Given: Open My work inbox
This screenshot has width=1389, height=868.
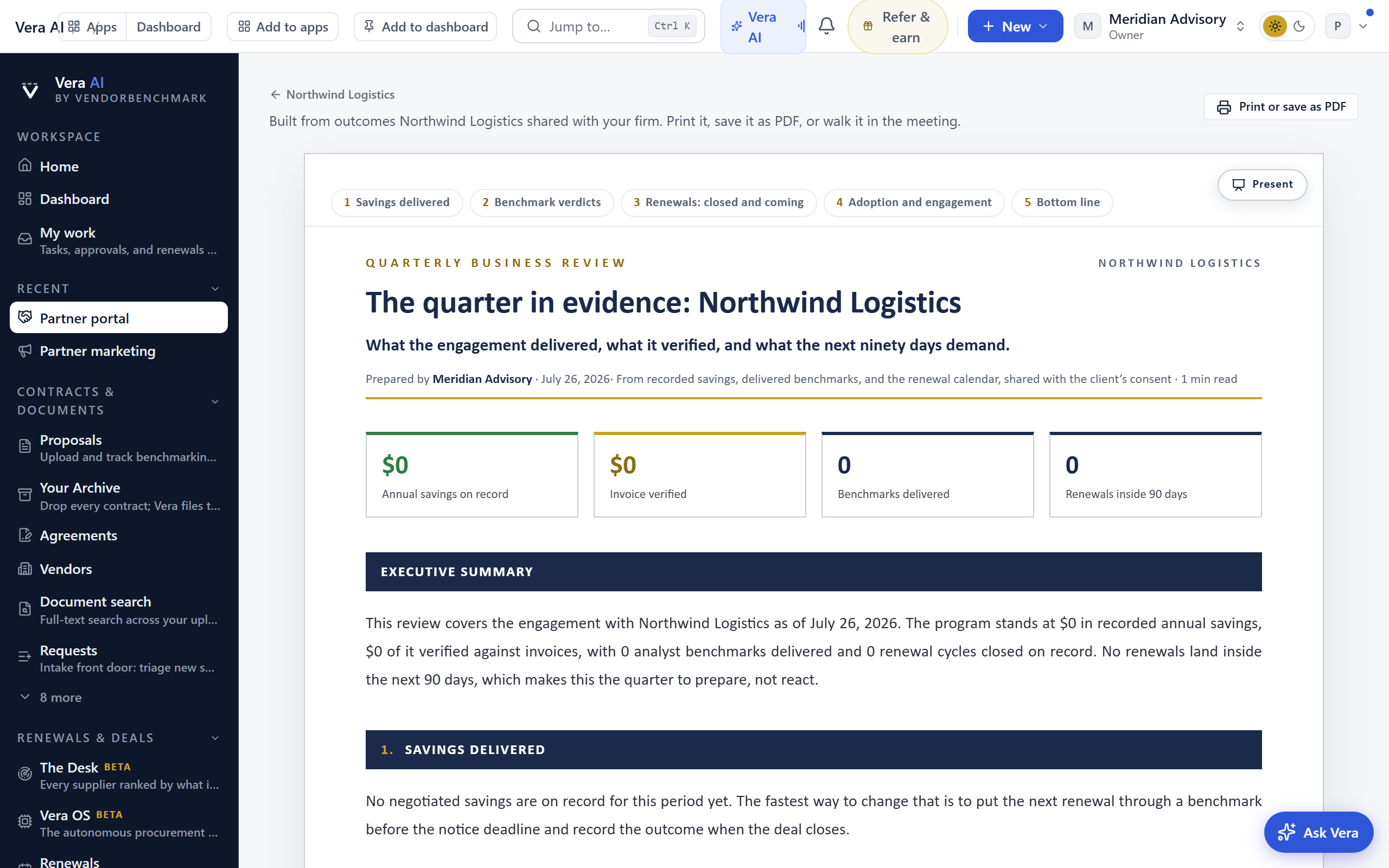Looking at the screenshot, I should [119, 240].
